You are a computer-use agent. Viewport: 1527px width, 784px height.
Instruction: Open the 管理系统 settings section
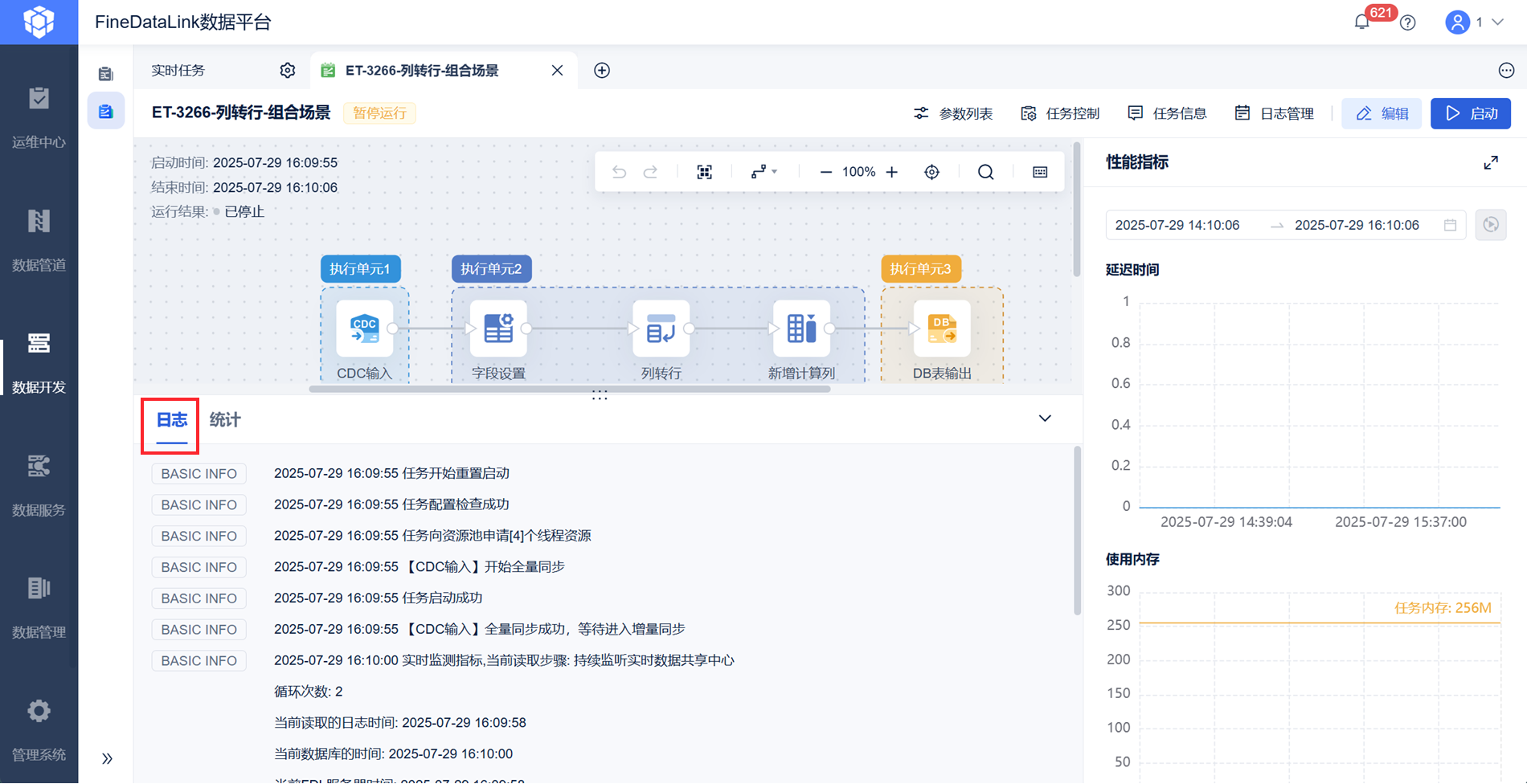click(x=39, y=731)
